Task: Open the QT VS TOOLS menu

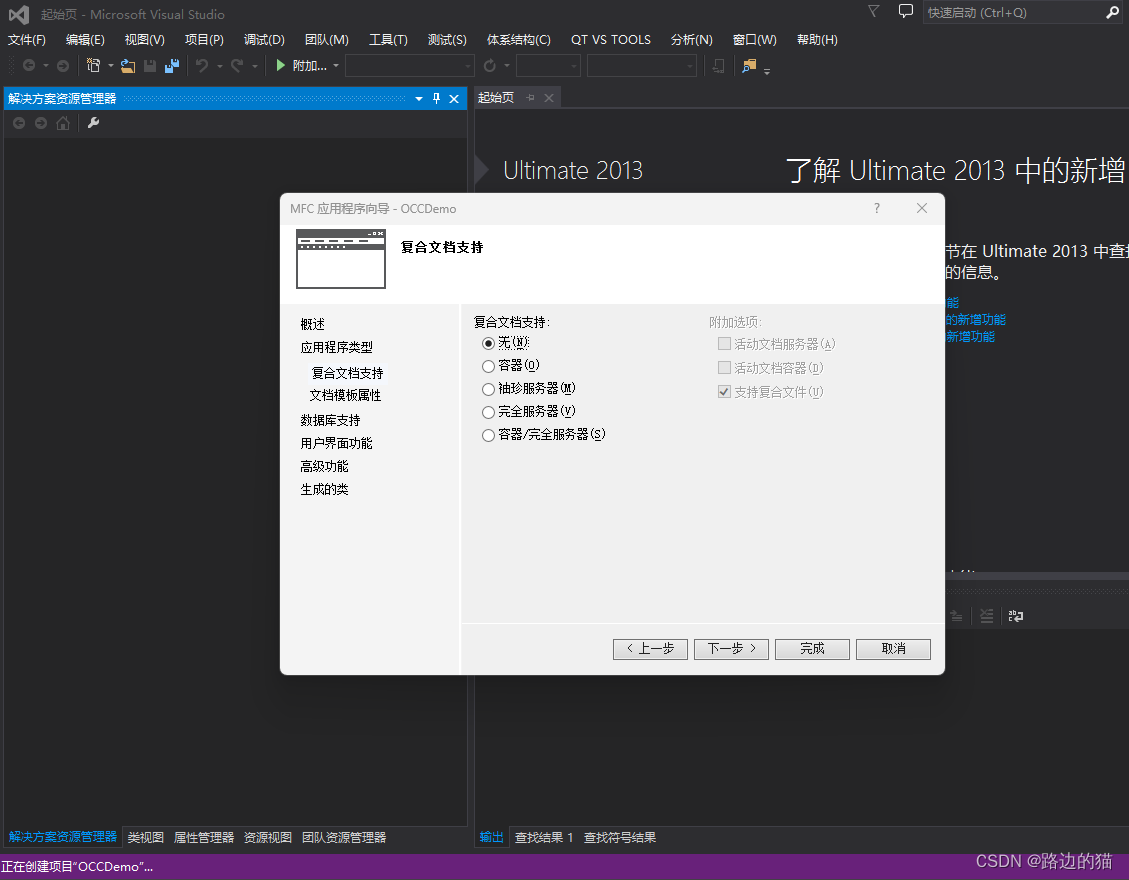Action: point(611,40)
